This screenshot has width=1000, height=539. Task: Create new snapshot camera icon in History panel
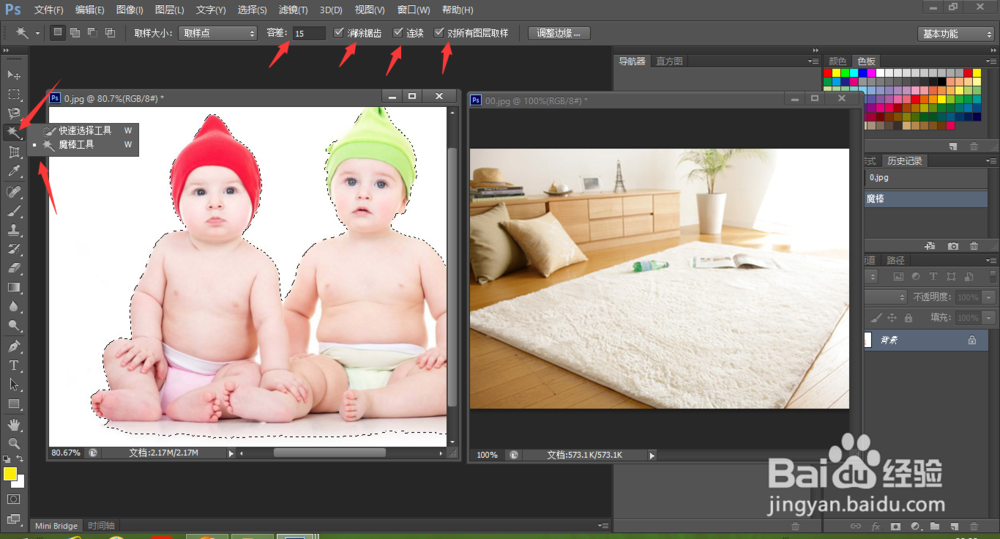click(x=953, y=246)
